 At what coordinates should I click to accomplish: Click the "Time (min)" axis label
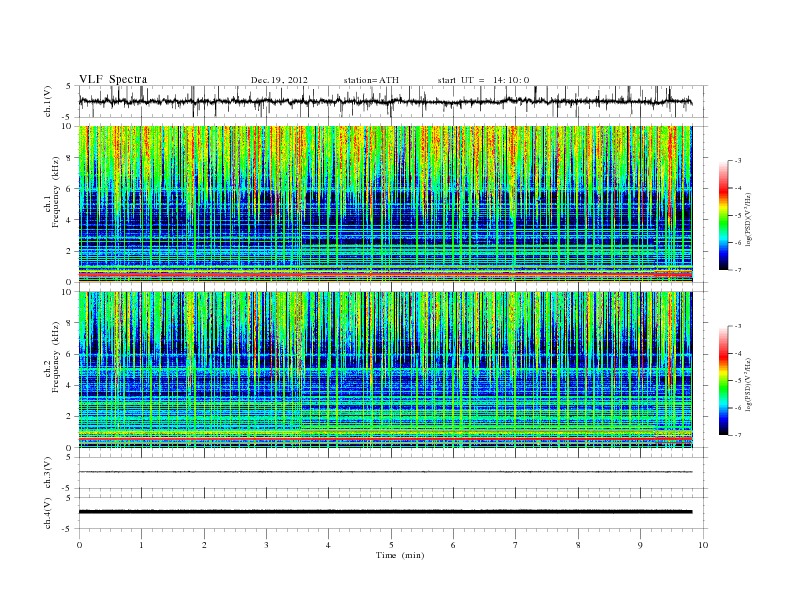[400, 555]
